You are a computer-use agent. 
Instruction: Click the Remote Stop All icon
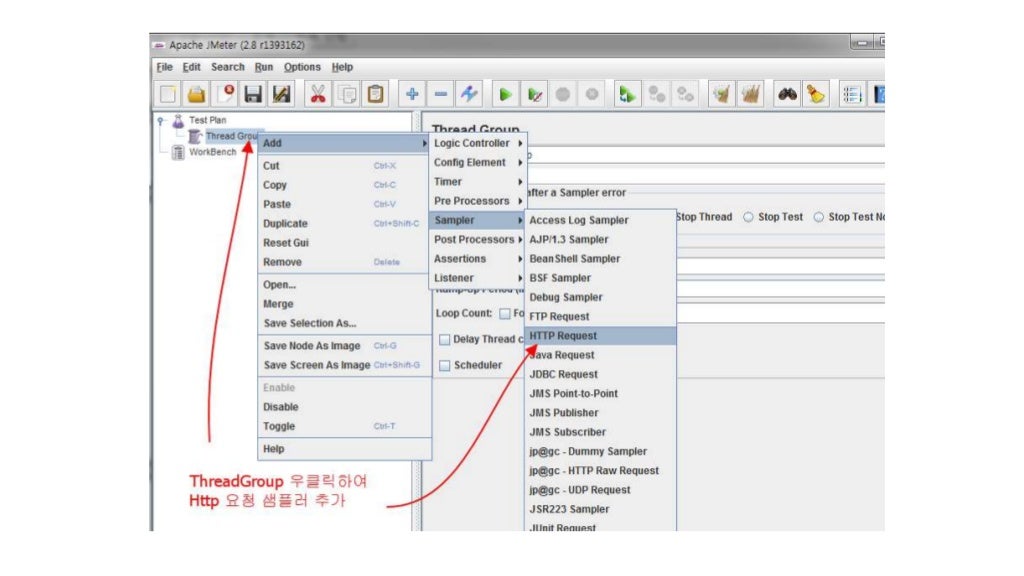[x=656, y=95]
